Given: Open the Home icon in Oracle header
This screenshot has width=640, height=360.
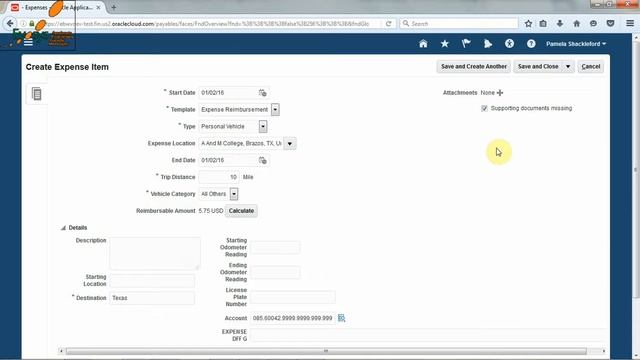Looking at the screenshot, I should coord(423,44).
